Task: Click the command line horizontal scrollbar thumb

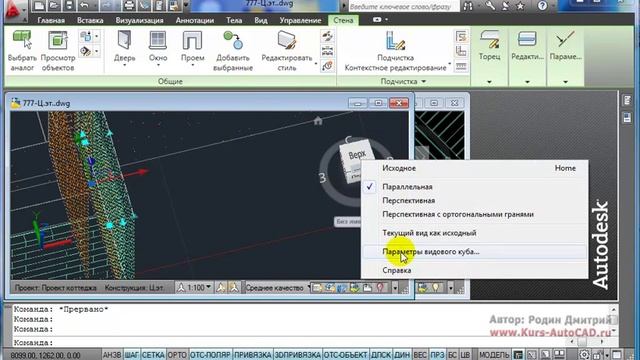Action: 582,342
